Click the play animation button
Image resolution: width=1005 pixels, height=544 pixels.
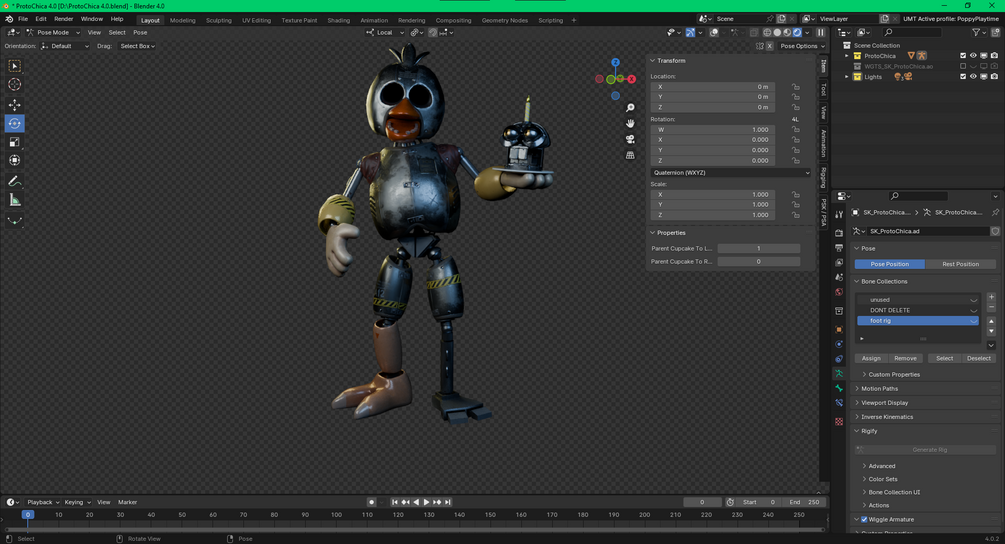426,502
